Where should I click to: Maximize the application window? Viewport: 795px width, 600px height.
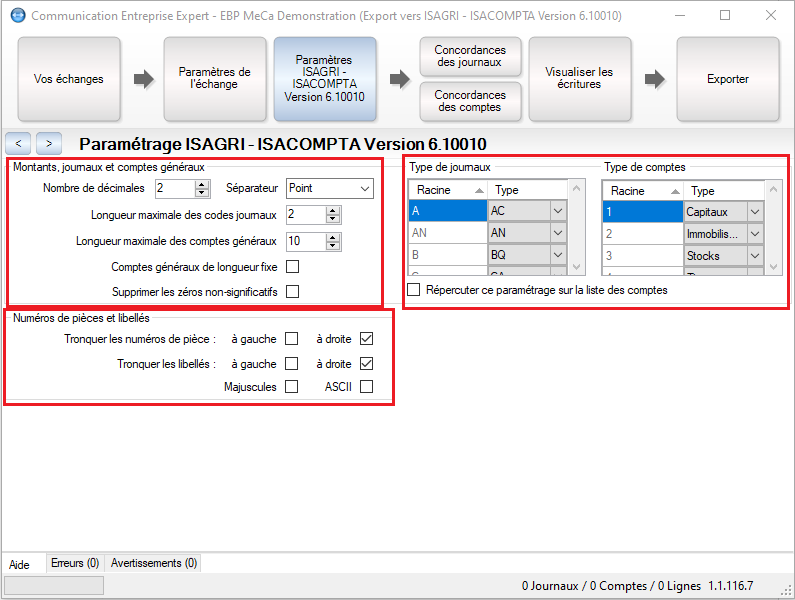click(x=725, y=15)
